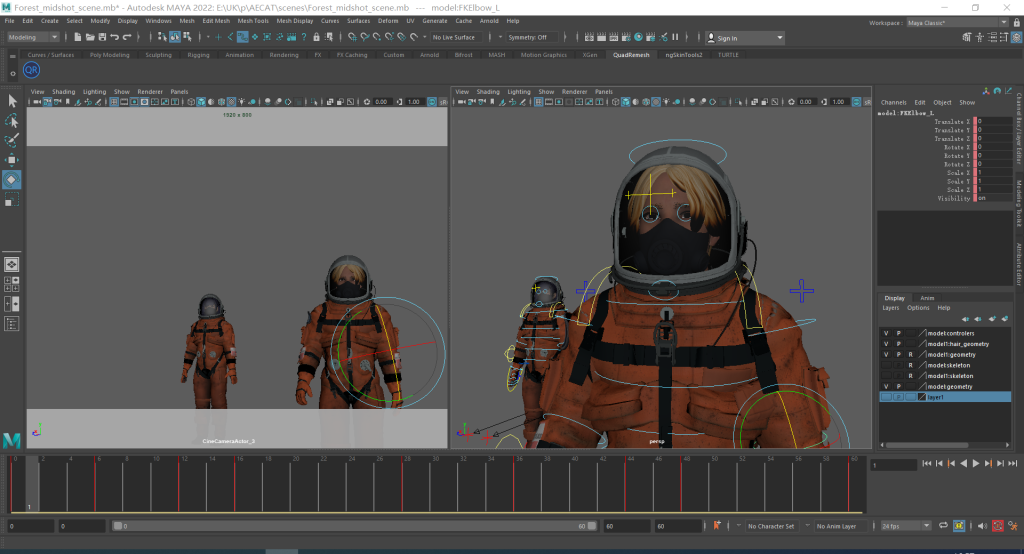Toggle visibility V of model1:geometry layer
Viewport: 1024px width, 554px height.
(x=886, y=355)
